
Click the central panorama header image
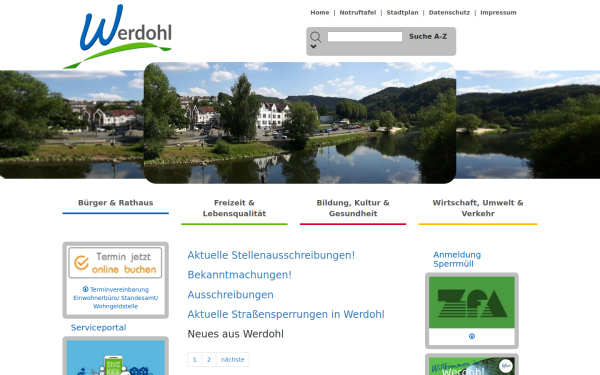(x=300, y=123)
